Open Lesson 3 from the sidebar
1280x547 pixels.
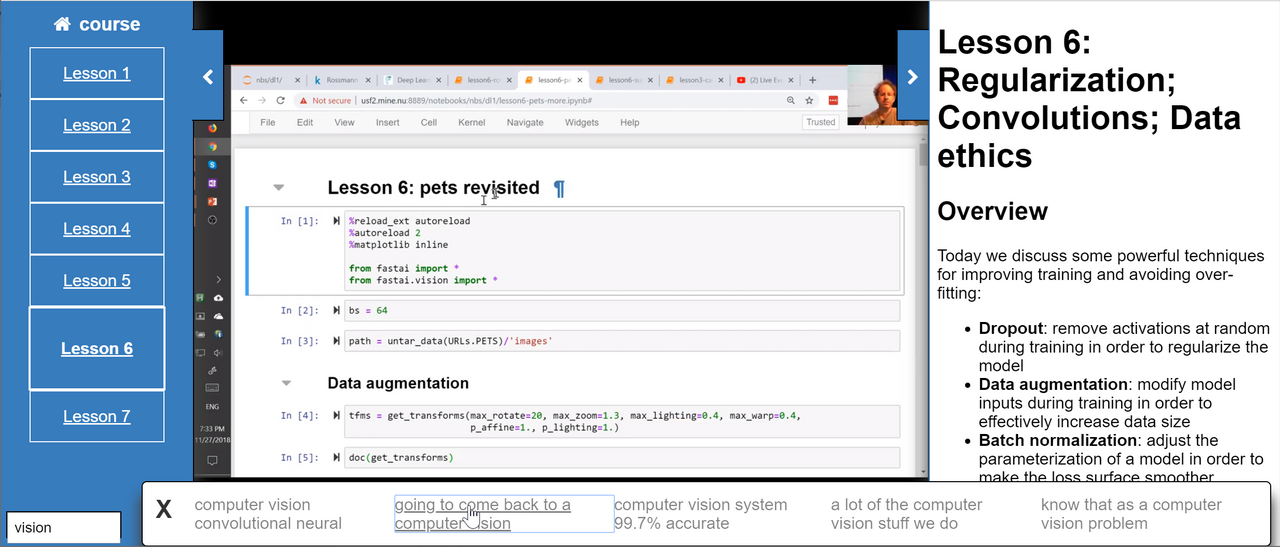(x=97, y=177)
